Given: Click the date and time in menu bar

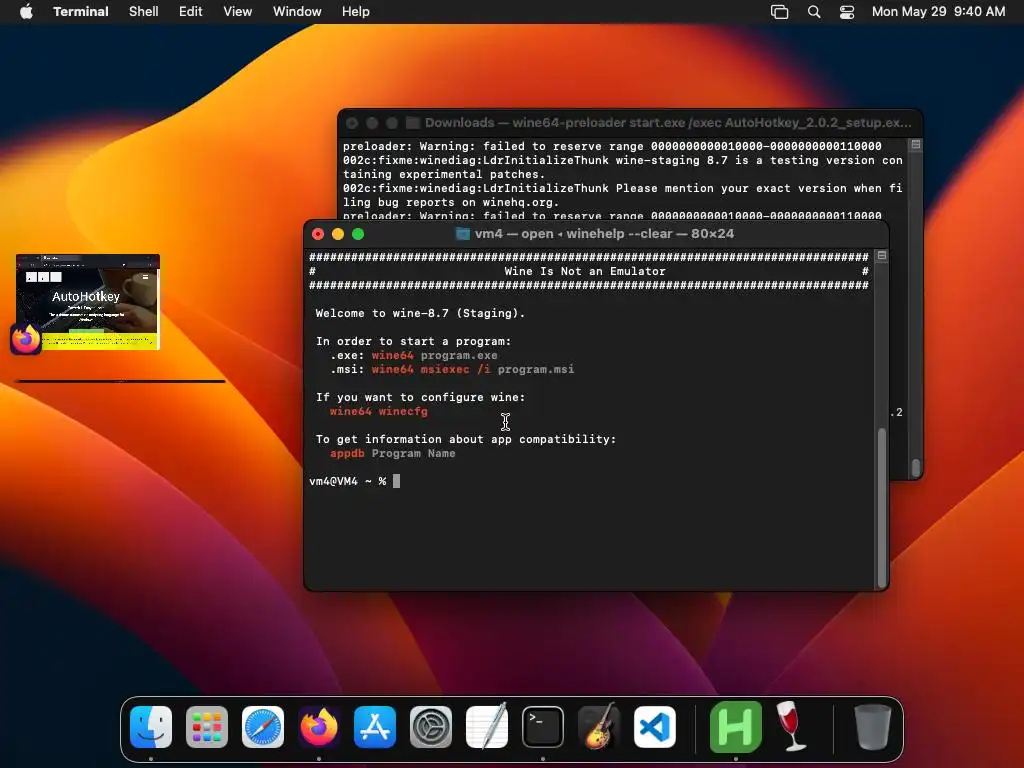Looking at the screenshot, I should (x=938, y=12).
